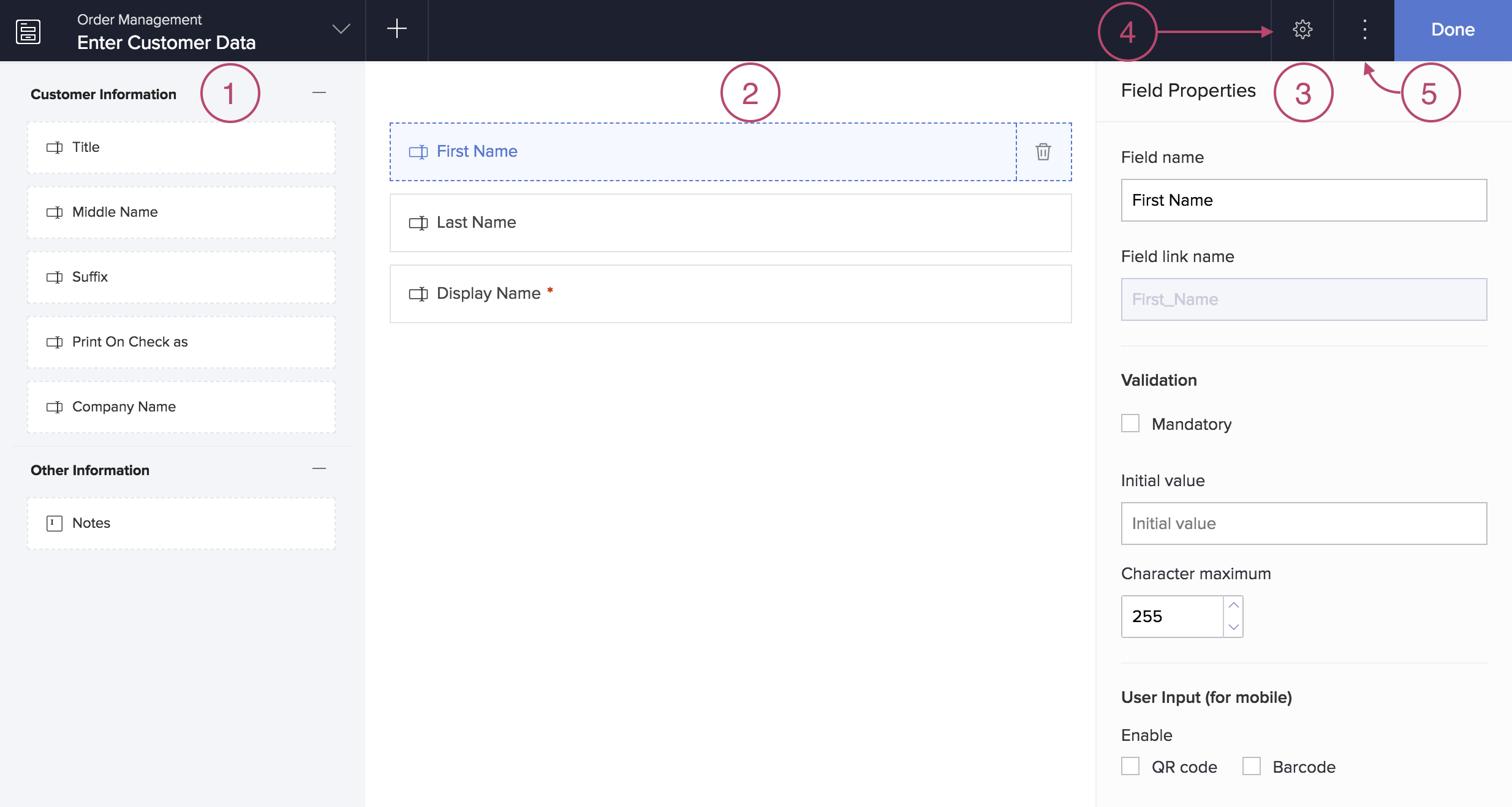Click the Display Name field's text icon
This screenshot has width=1512, height=807.
[418, 294]
